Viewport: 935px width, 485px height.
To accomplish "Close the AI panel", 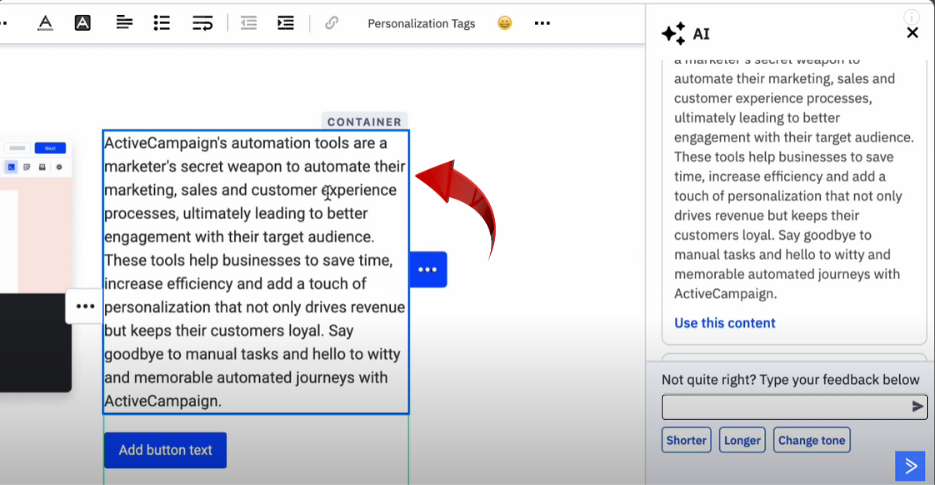I will coord(912,33).
